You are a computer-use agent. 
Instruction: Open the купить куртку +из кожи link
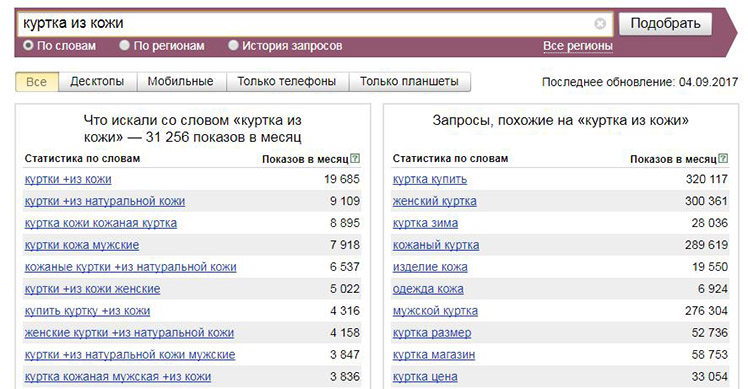(x=87, y=311)
